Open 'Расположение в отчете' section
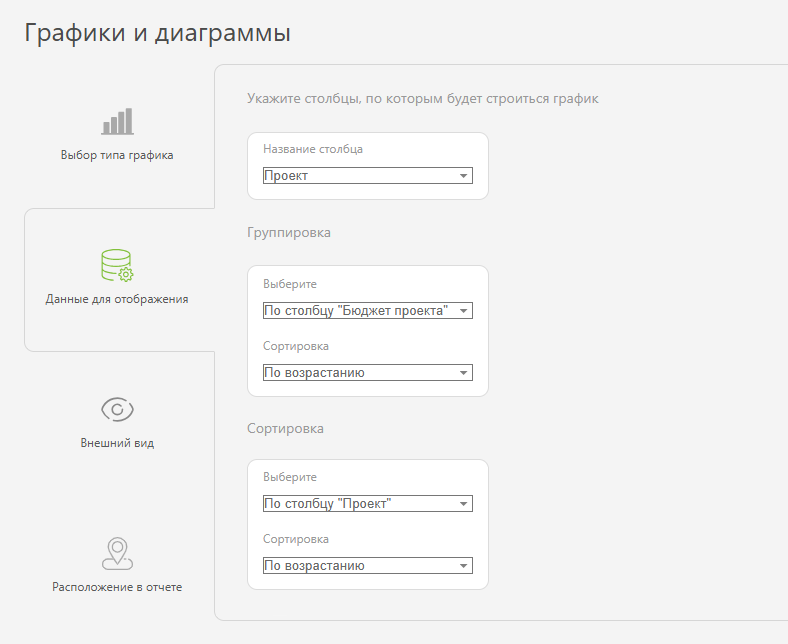Viewport: 788px width, 644px height. [x=117, y=587]
